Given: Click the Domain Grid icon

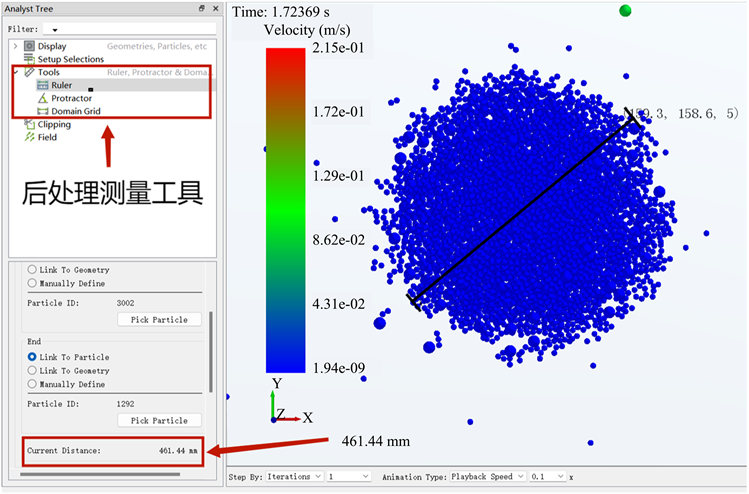Looking at the screenshot, I should click(x=42, y=111).
